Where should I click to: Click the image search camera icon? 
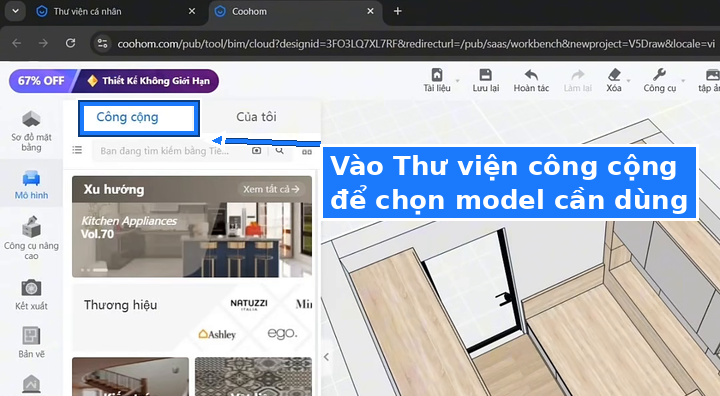point(257,150)
